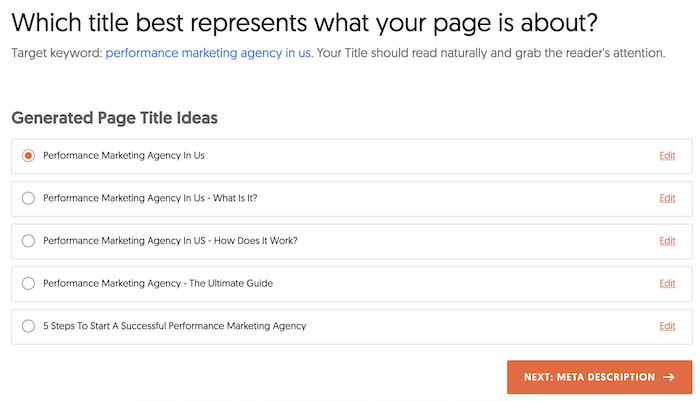
Task: Click 'Performance Marketing Agency - The Ultimate Guide' text
Action: [158, 283]
